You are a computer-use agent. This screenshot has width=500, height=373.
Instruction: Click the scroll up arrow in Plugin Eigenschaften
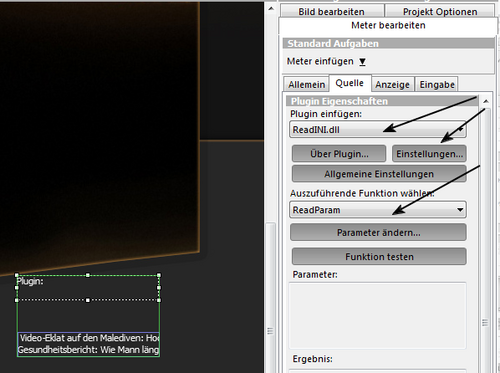click(486, 101)
